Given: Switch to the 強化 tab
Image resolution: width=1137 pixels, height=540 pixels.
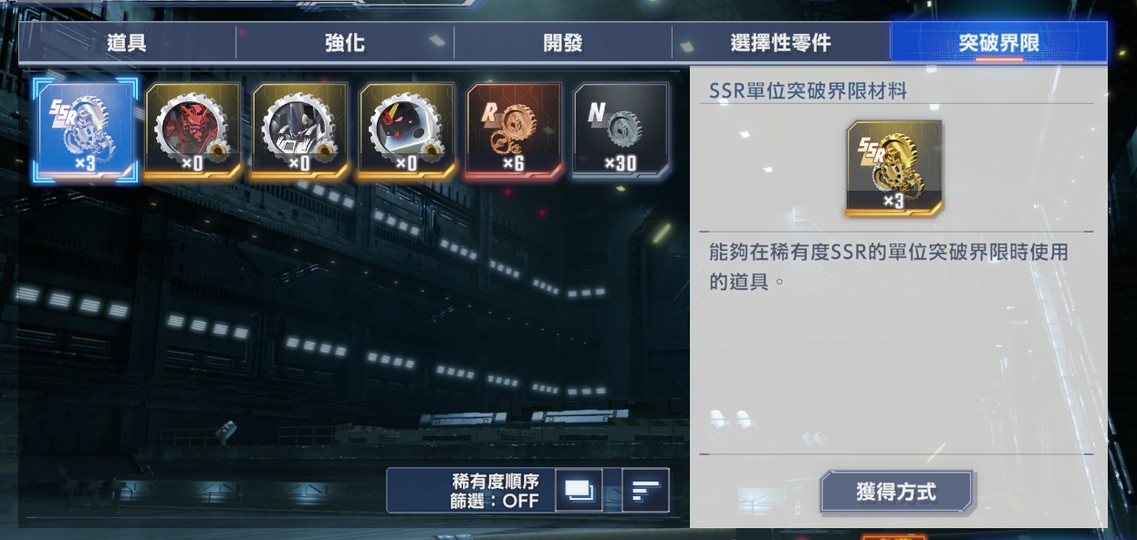Looking at the screenshot, I should coord(345,43).
